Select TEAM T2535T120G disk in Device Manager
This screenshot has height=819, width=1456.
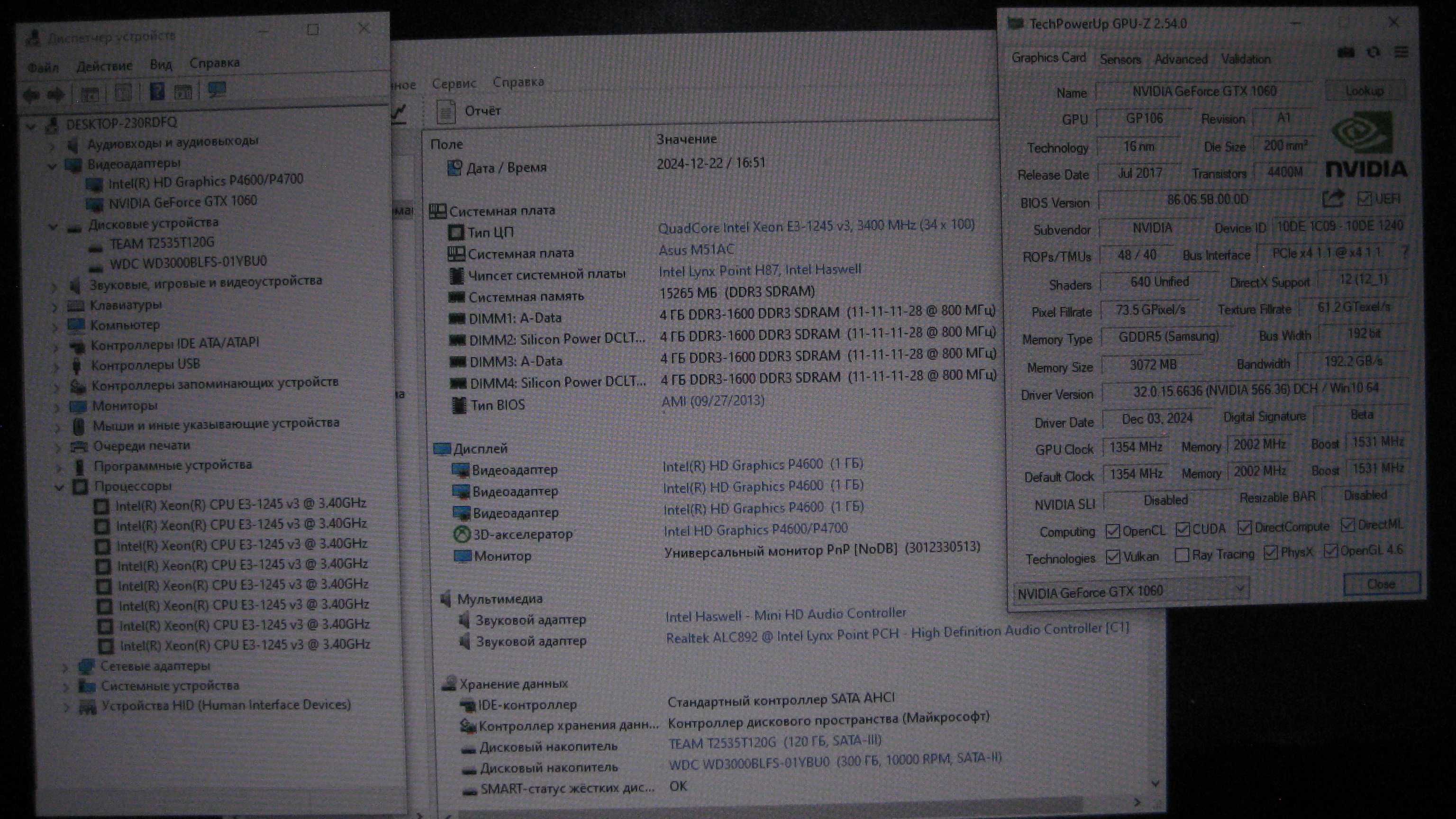tap(162, 243)
